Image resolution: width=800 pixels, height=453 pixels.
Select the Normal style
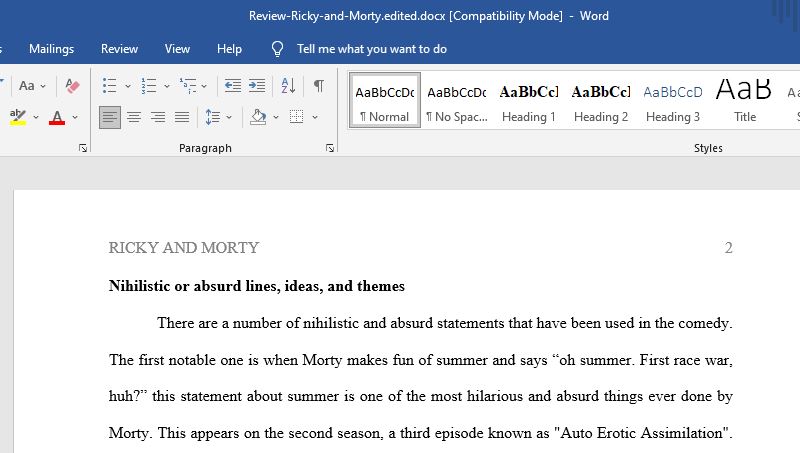coord(385,100)
